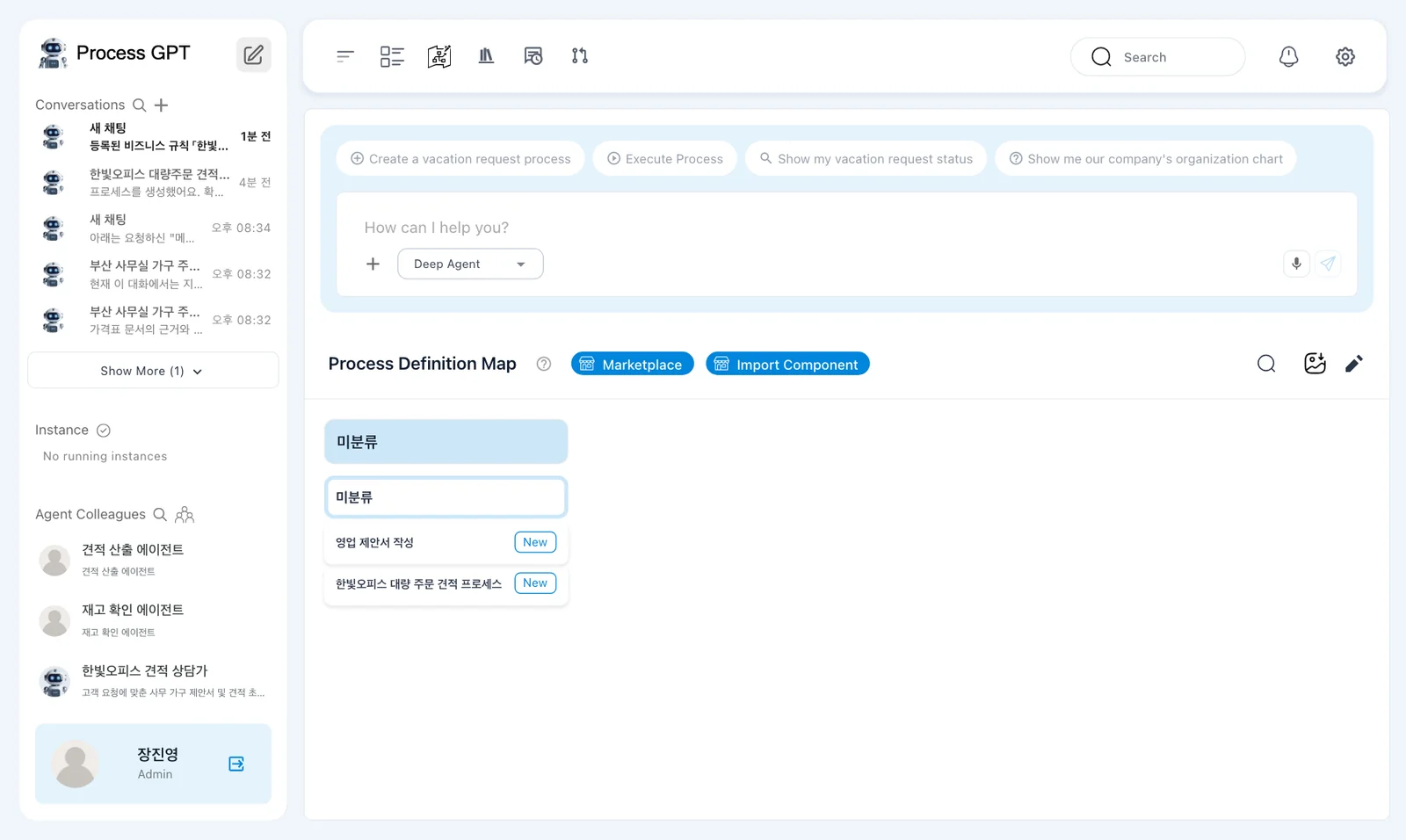Expand Show More (1) conversations
This screenshot has width=1406, height=840.
tap(153, 371)
